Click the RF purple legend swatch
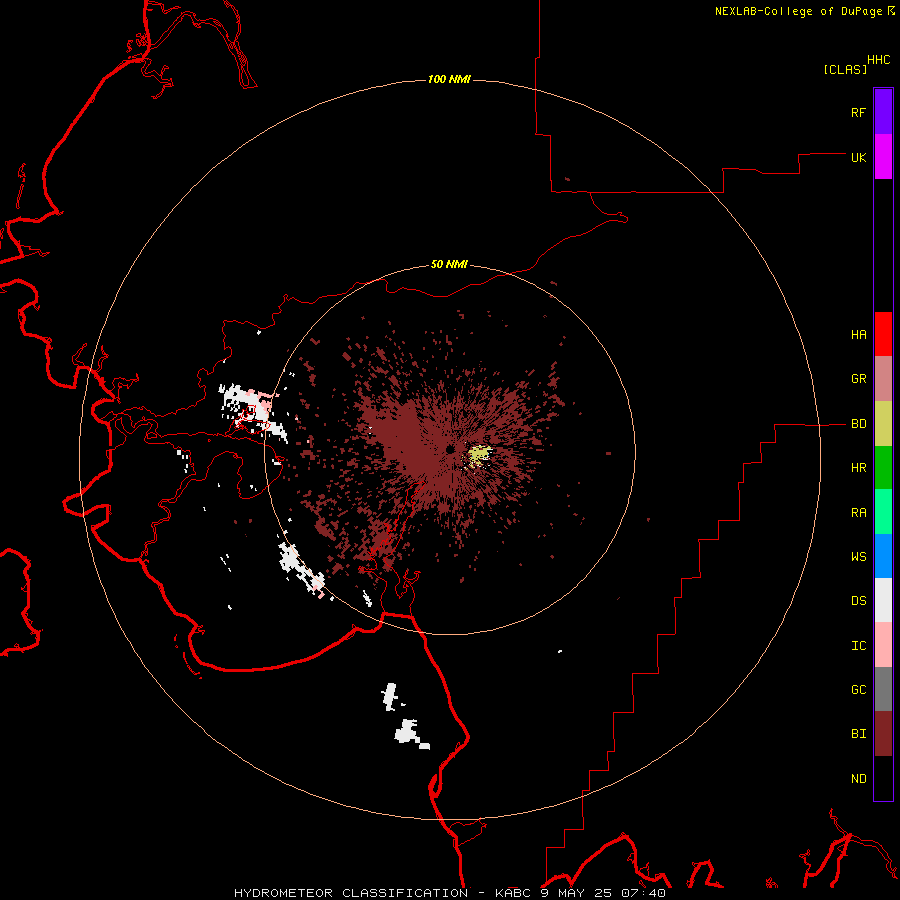900x900 pixels. pyautogui.click(x=883, y=112)
